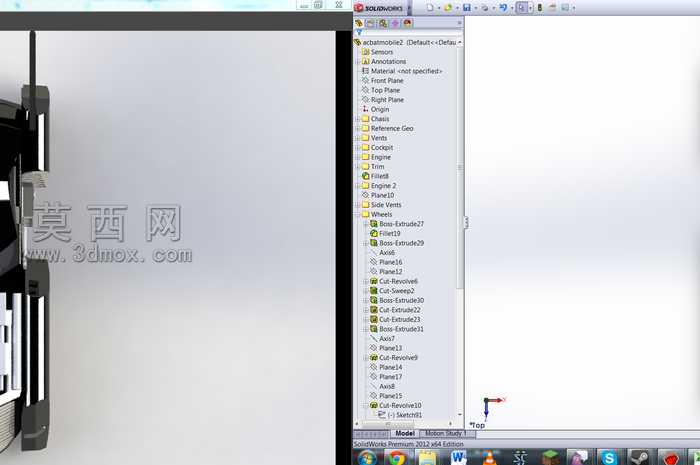The image size is (700, 465).
Task: Open Microsoft Word from taskbar
Action: coord(458,458)
